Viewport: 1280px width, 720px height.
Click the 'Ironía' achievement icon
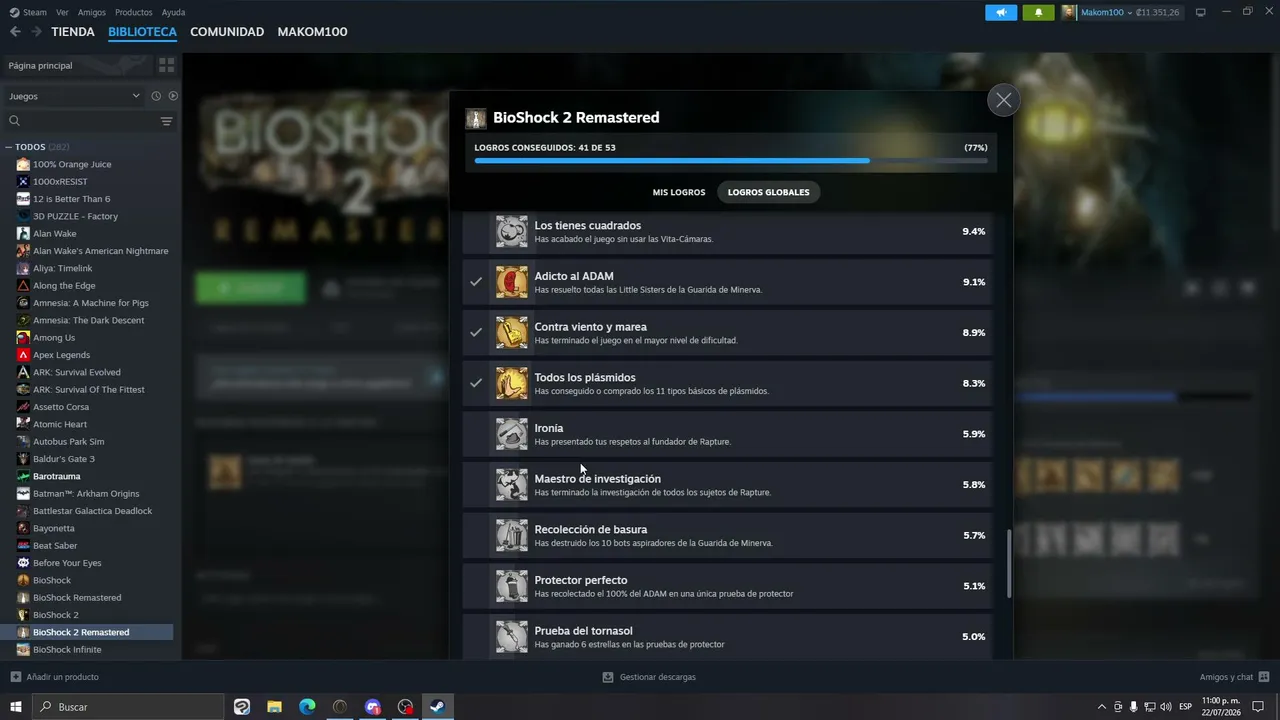pos(511,434)
